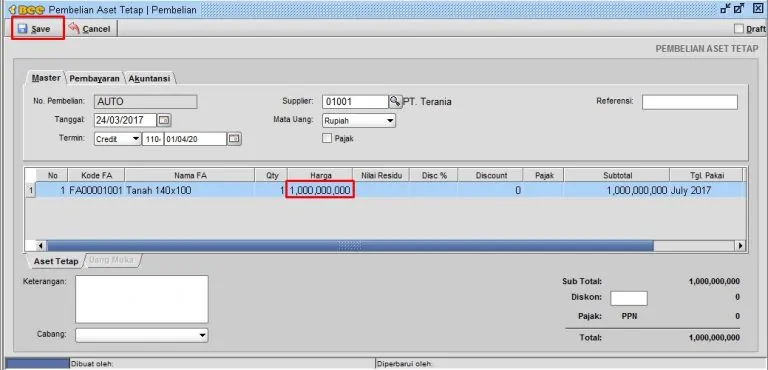Image resolution: width=768 pixels, height=370 pixels.
Task: Click the Diskon input field
Action: tap(629, 298)
